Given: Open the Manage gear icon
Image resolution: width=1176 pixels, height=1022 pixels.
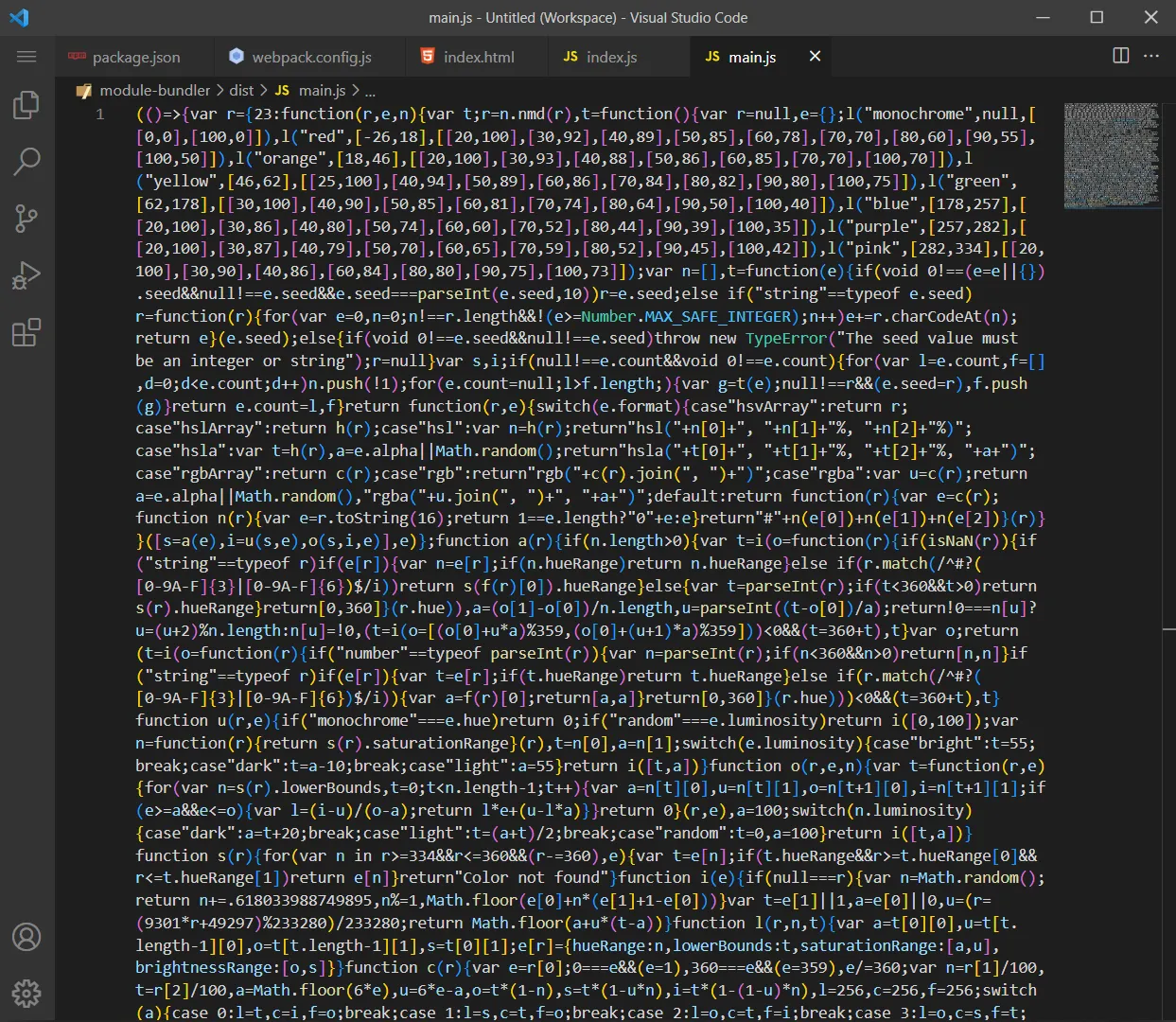Looking at the screenshot, I should [x=26, y=994].
